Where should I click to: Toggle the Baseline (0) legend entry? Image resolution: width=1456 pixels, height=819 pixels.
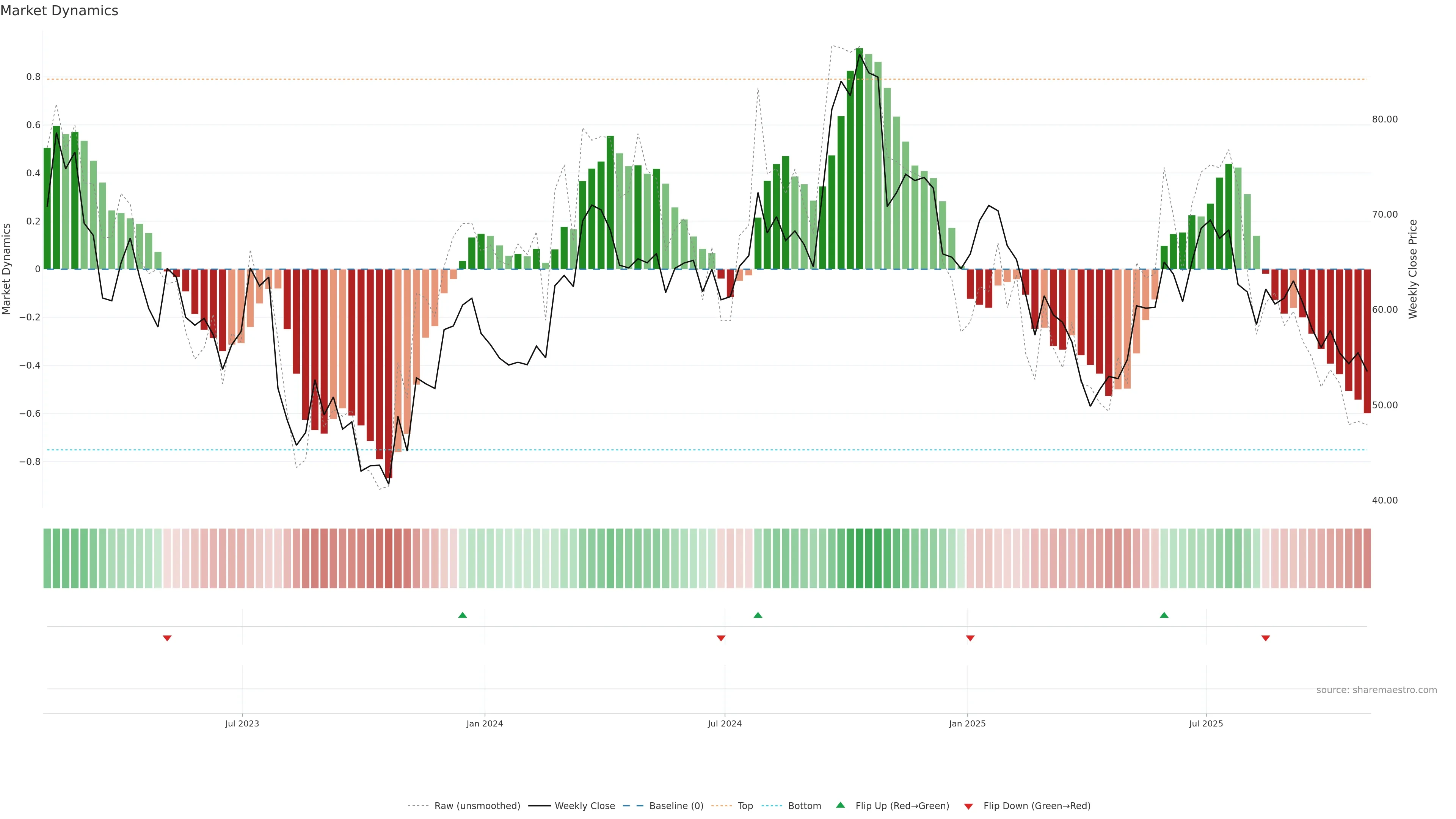pos(676,806)
